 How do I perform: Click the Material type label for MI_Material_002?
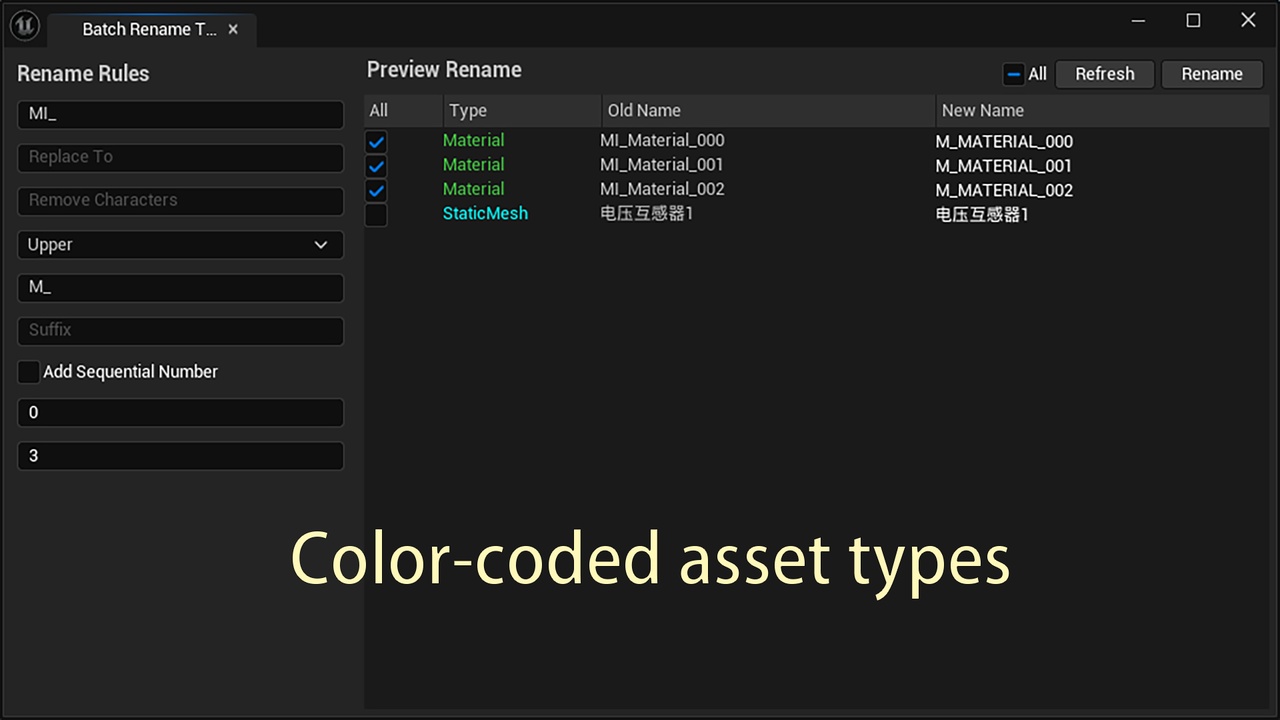[473, 189]
